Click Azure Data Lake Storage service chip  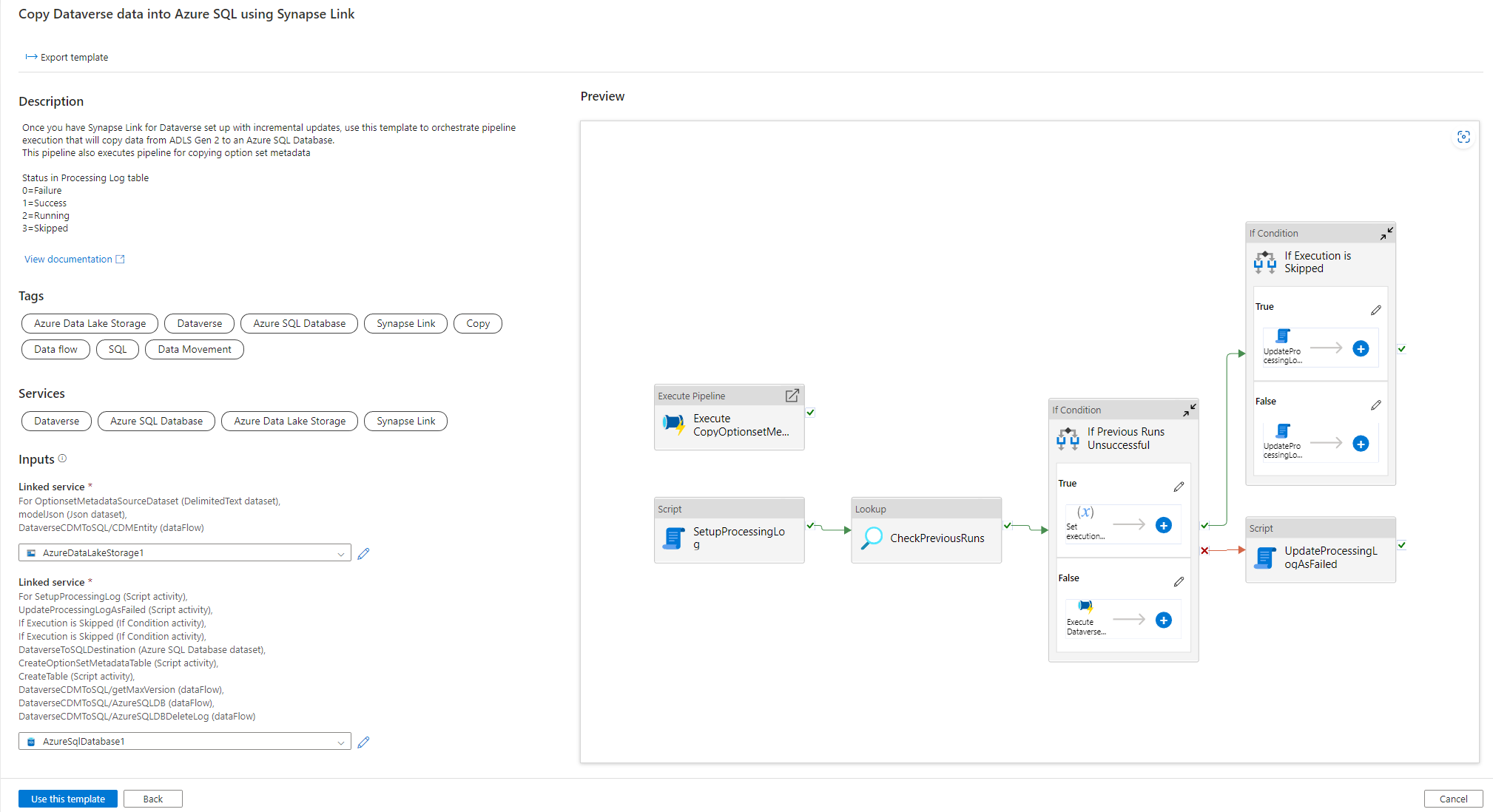[289, 421]
